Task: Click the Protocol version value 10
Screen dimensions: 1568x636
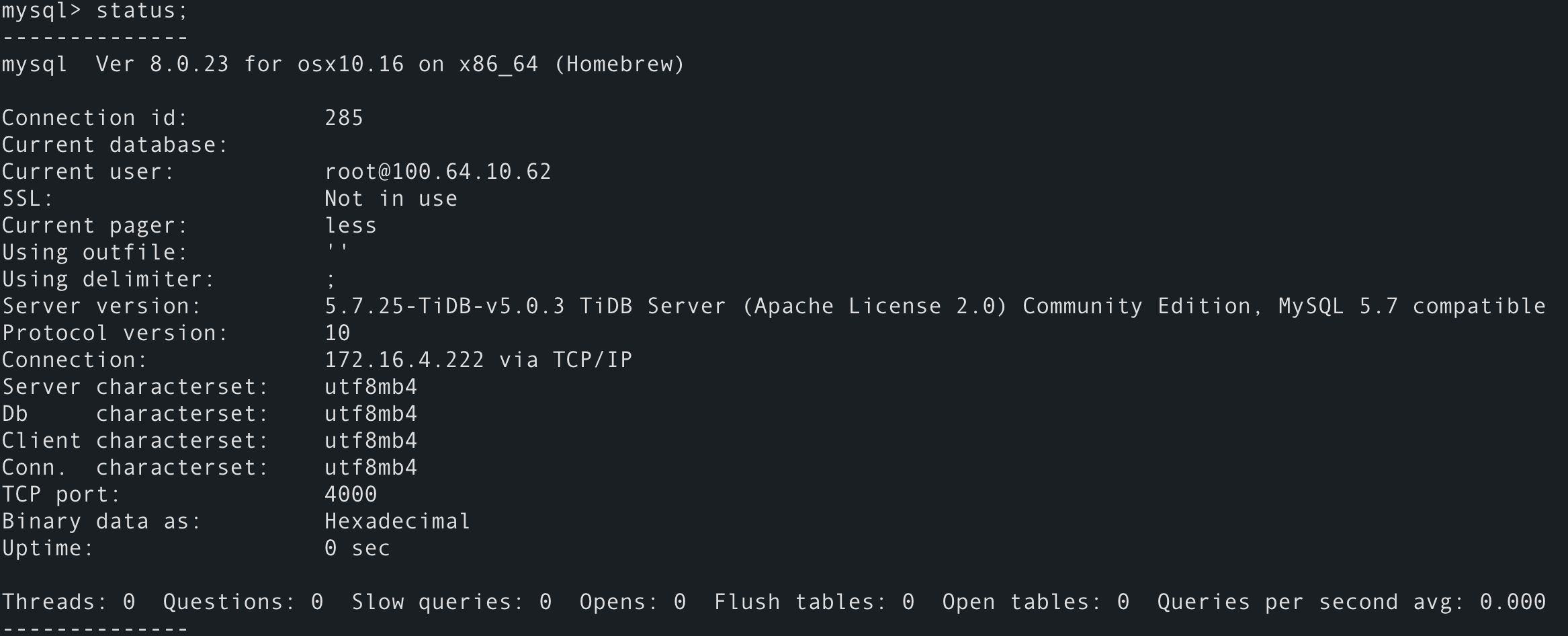Action: [x=337, y=333]
